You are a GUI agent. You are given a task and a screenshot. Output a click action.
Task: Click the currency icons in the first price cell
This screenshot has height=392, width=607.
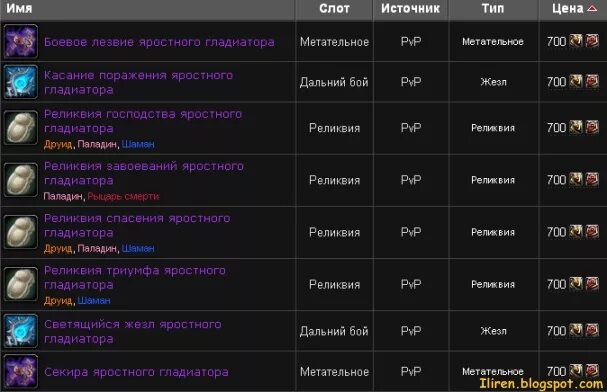[584, 41]
